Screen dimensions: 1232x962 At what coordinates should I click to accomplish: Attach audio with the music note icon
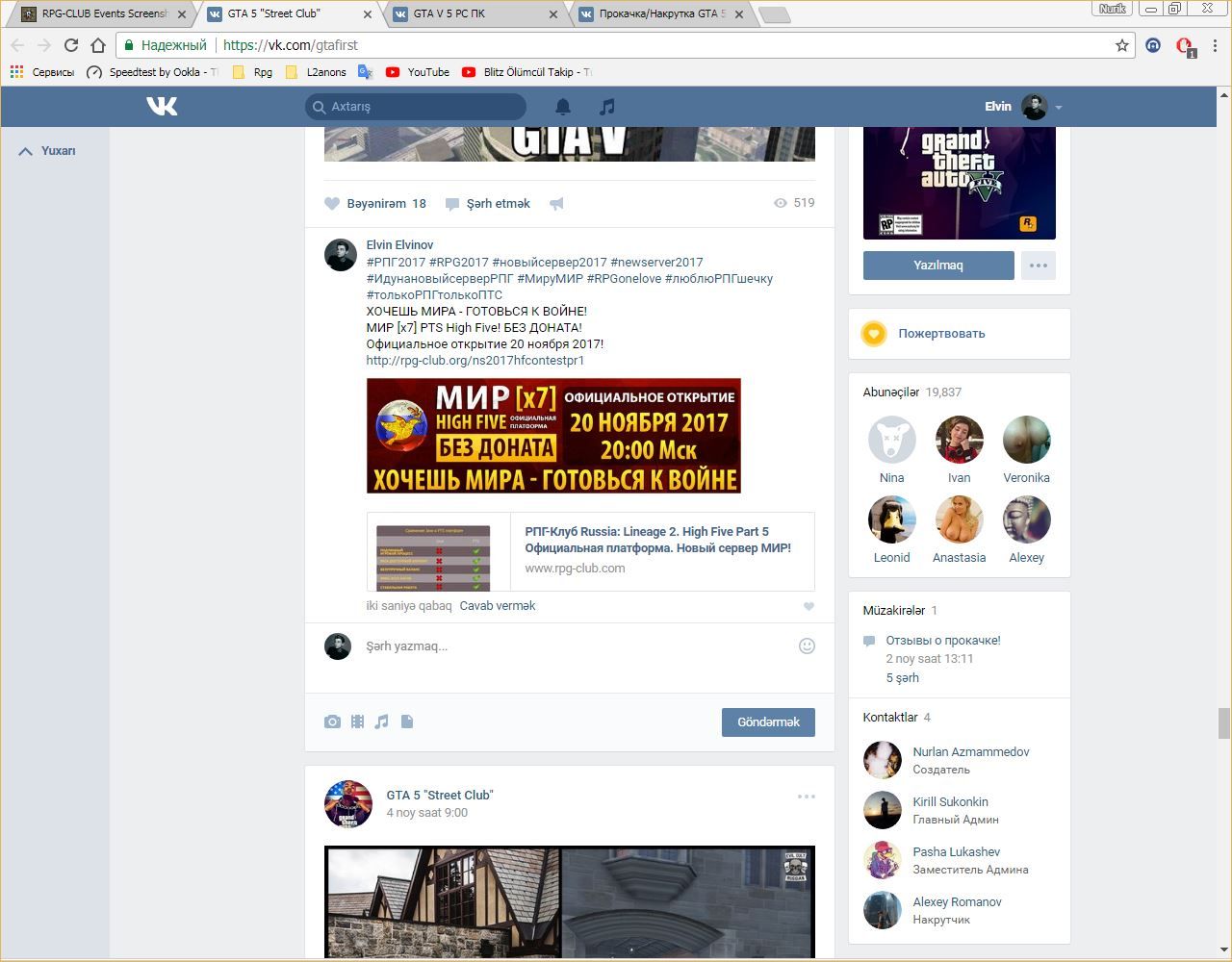pyautogui.click(x=382, y=721)
